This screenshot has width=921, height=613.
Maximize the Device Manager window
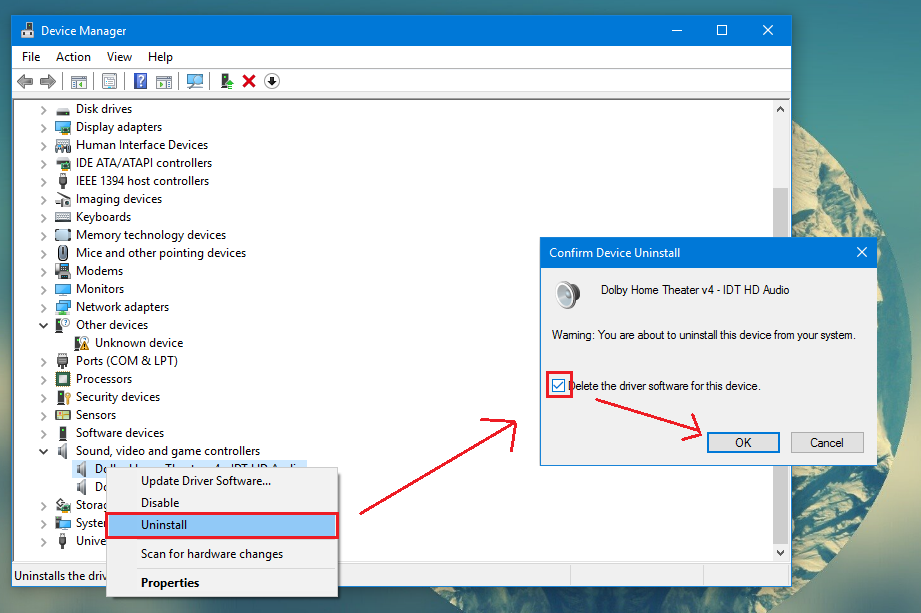(722, 31)
